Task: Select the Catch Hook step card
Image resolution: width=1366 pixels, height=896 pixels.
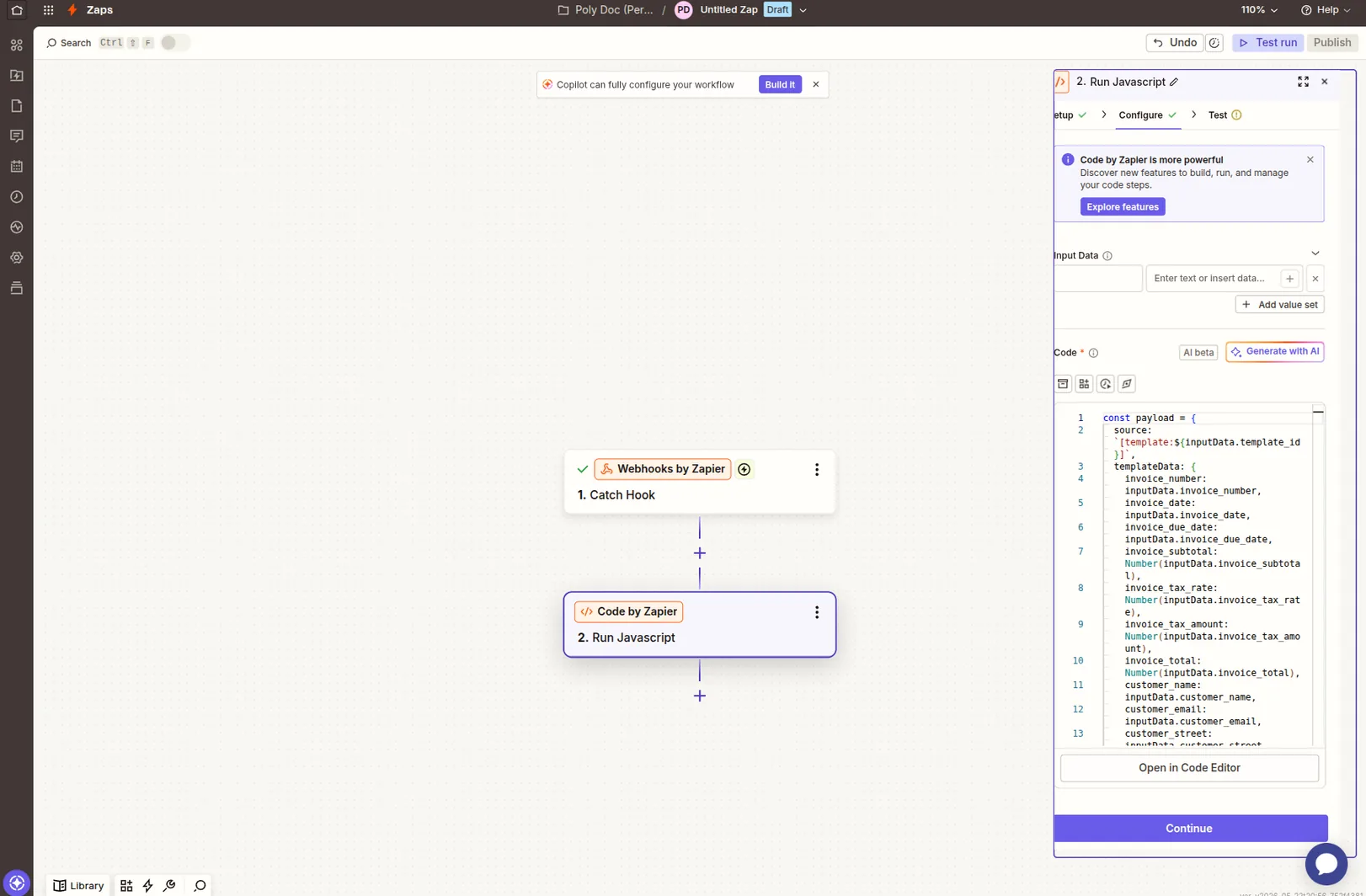Action: click(x=700, y=483)
